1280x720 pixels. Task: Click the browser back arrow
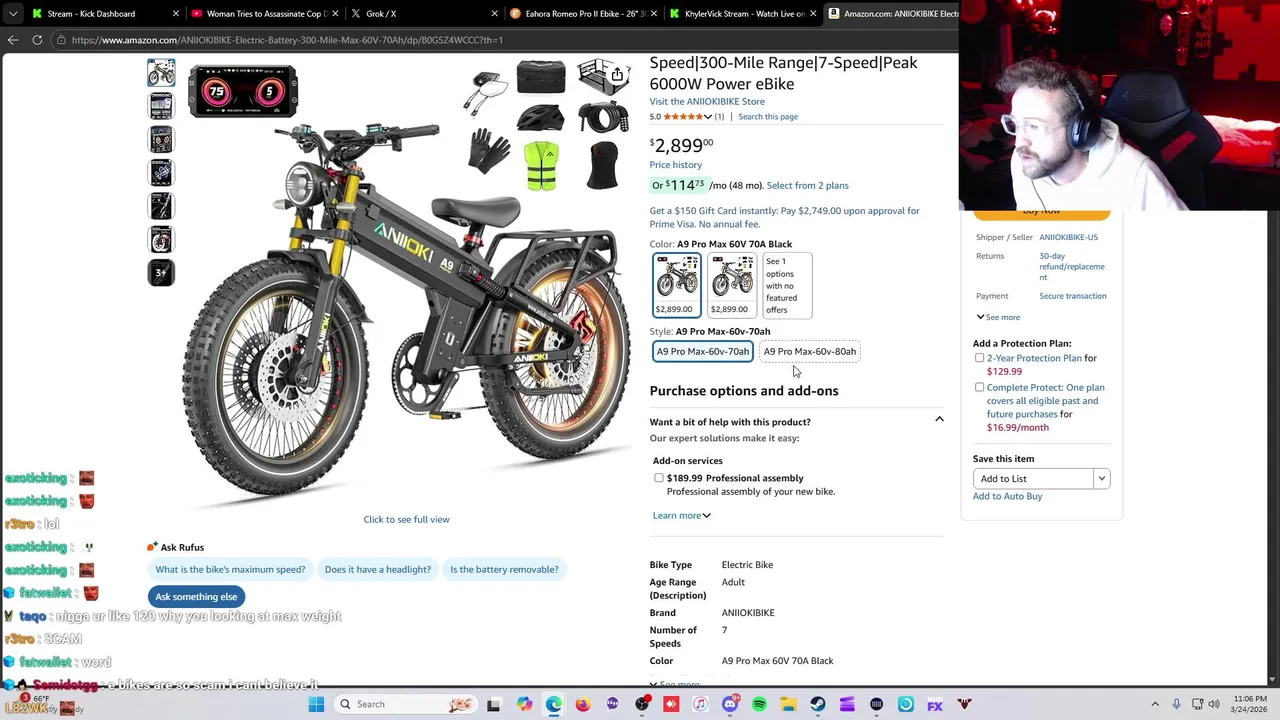point(13,40)
